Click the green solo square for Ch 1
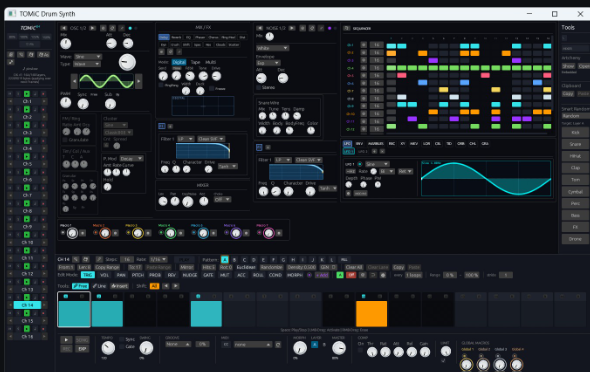Screen dimensions: 590x372 [27, 94]
